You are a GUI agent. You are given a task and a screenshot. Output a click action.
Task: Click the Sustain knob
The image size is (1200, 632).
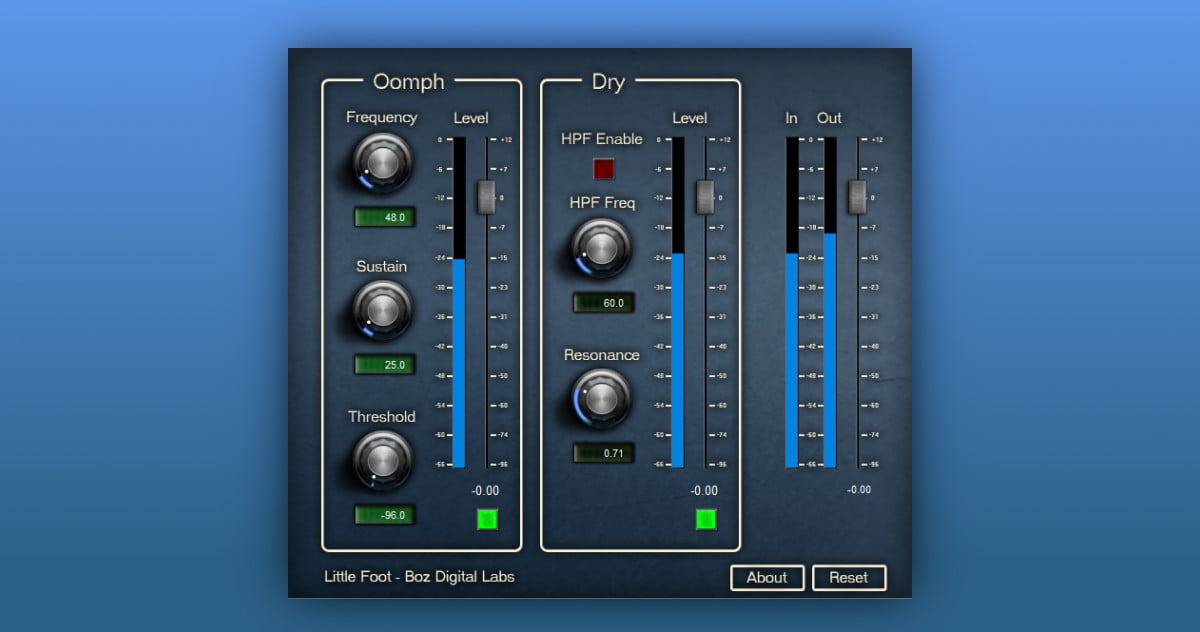[382, 309]
